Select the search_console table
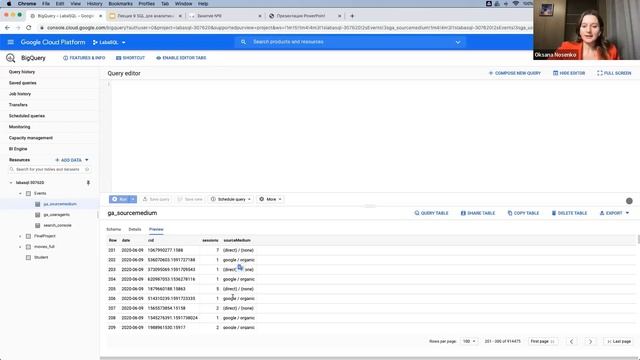Image resolution: width=640 pixels, height=360 pixels. [x=58, y=225]
